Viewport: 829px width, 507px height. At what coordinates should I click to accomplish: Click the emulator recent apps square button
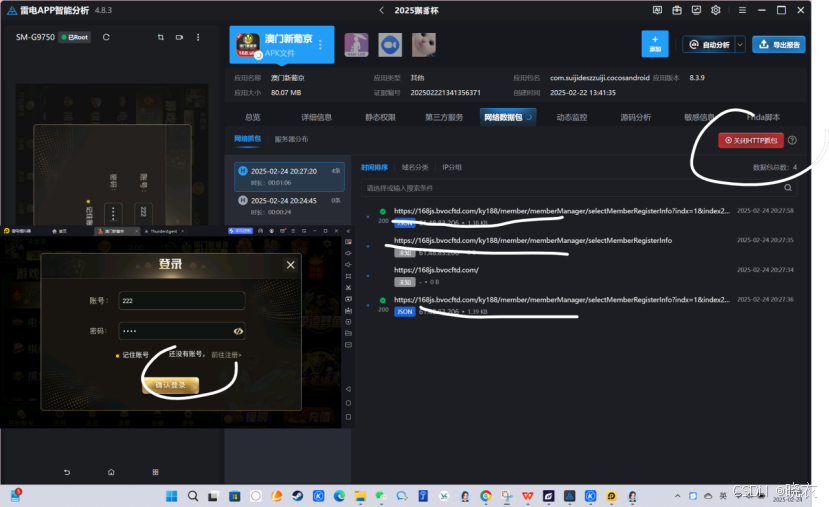click(348, 417)
